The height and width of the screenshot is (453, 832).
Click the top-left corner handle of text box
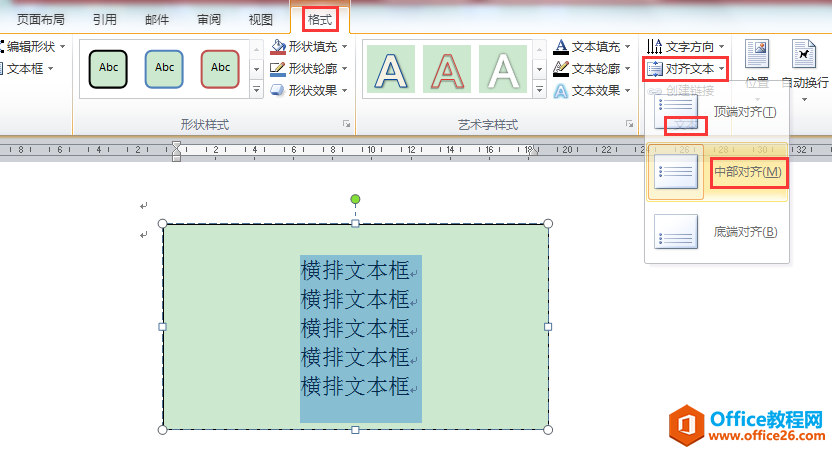pos(163,224)
